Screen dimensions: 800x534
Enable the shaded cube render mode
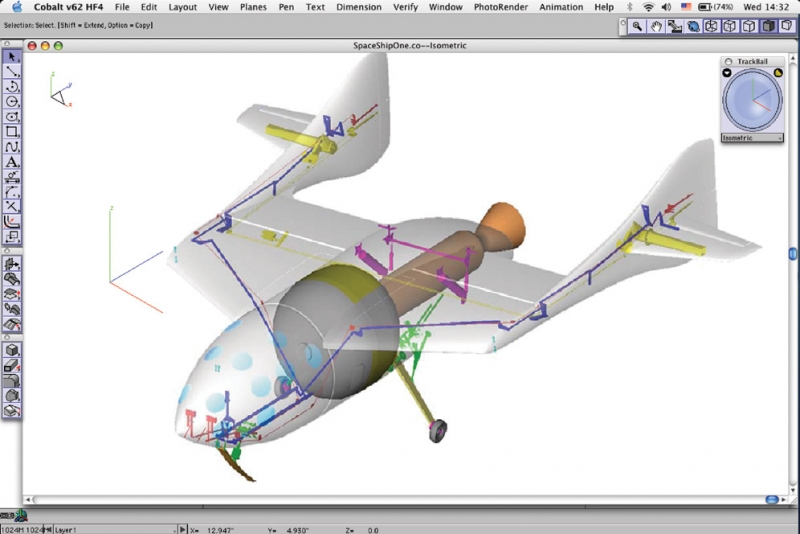coord(770,27)
